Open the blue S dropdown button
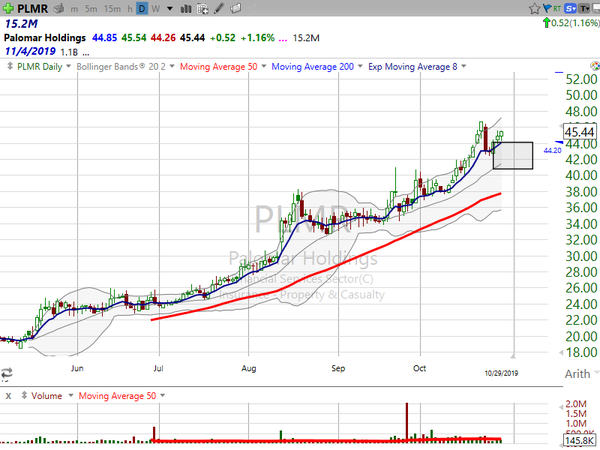Viewport: 600px width, 450px height. coord(570,8)
